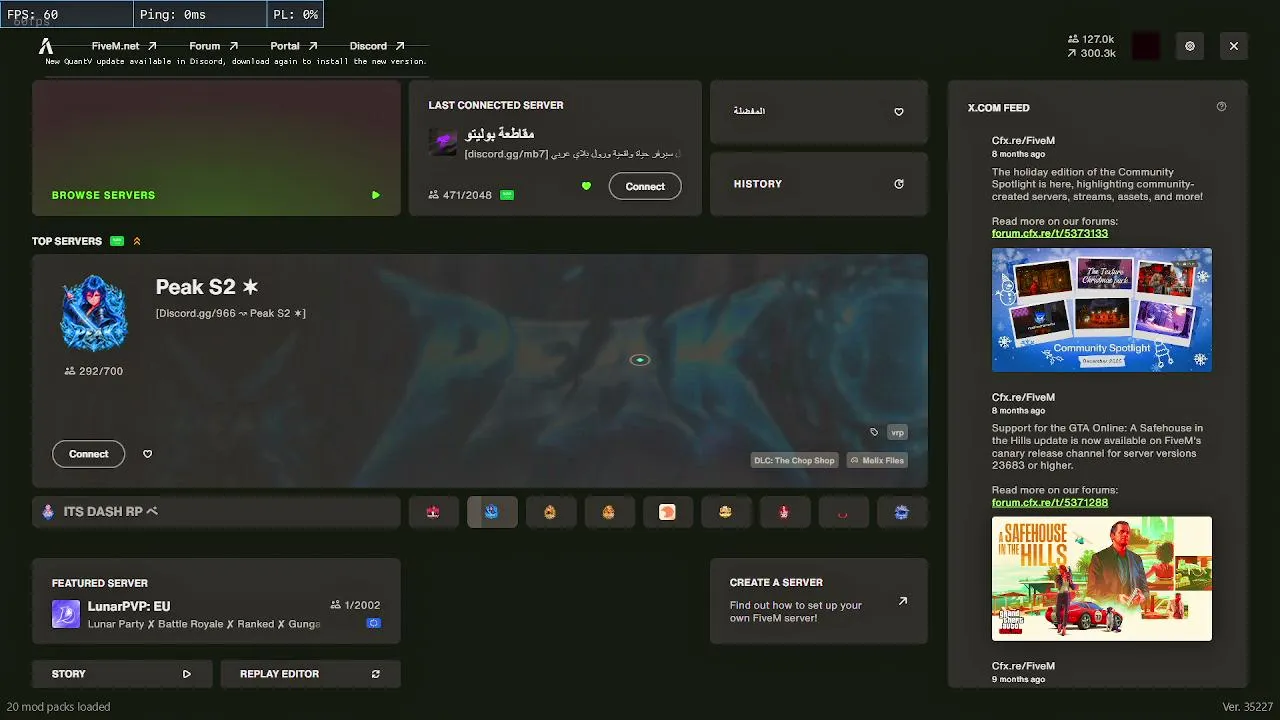Open the forum.cfx.re/t/5373133 link
This screenshot has height=720, width=1280.
(1050, 233)
